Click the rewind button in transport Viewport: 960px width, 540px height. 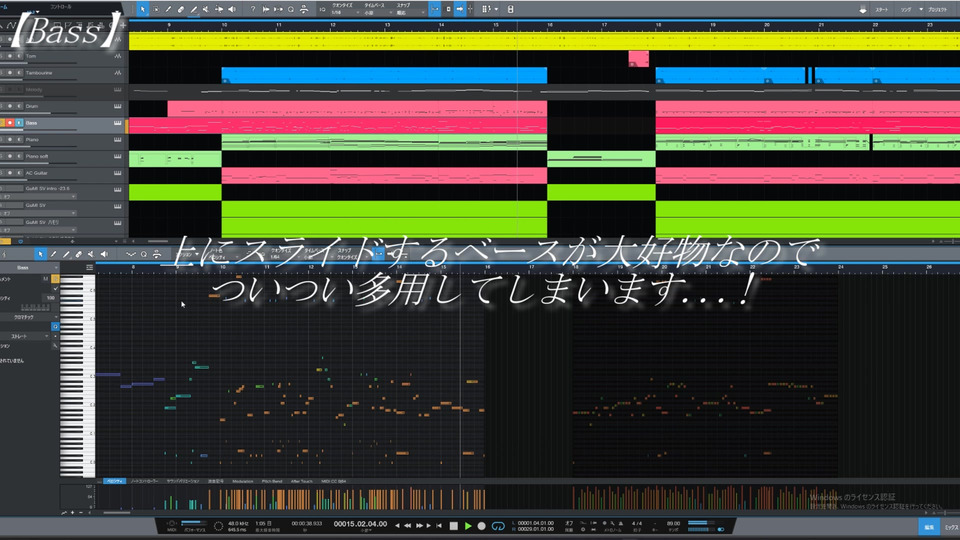[407, 526]
